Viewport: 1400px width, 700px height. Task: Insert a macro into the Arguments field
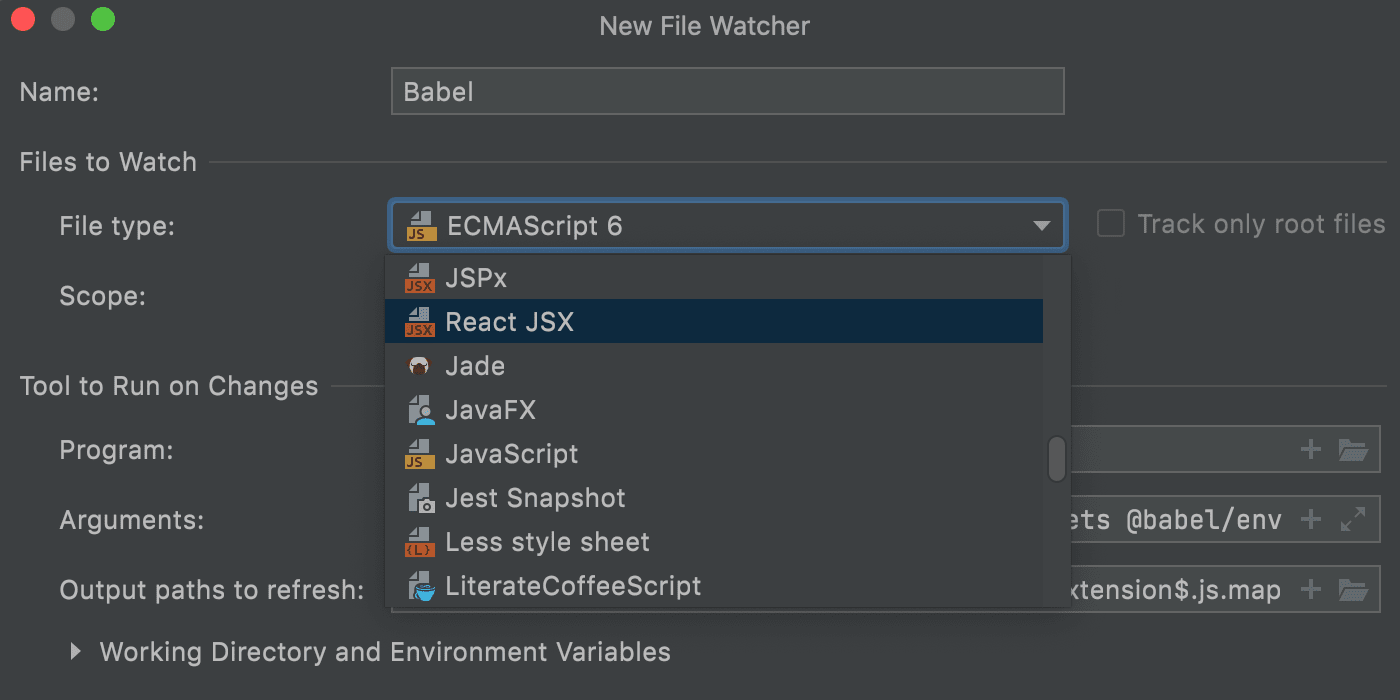pos(1311,520)
